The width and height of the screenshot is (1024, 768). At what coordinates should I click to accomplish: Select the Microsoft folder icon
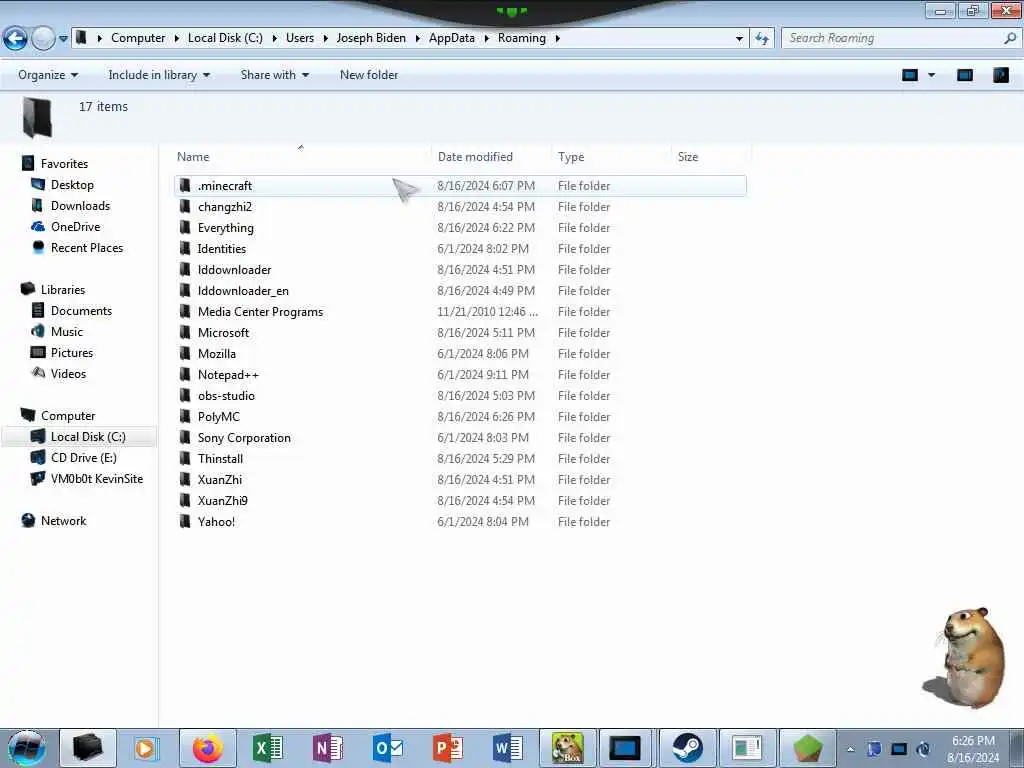(x=185, y=332)
